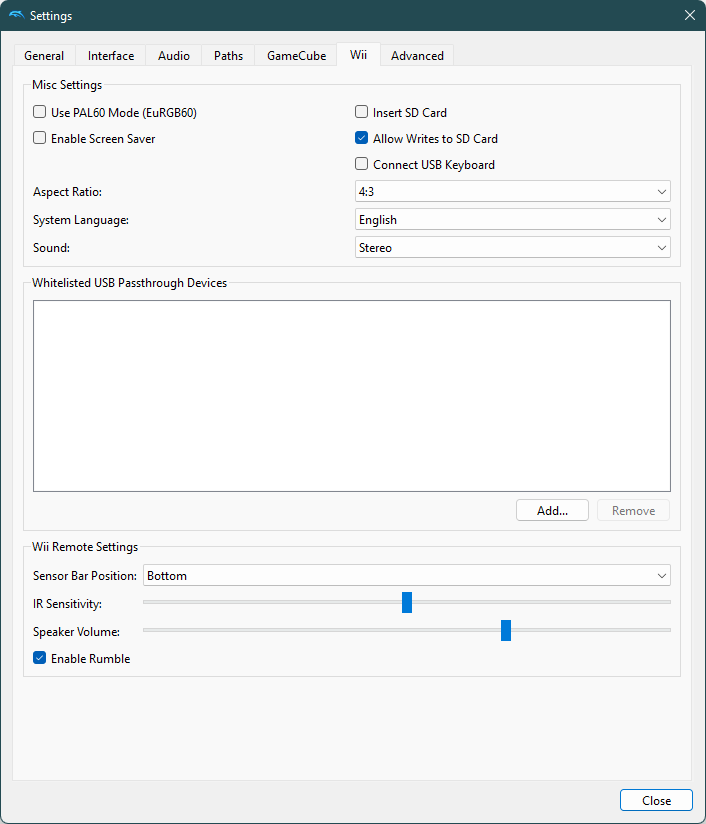Open the Aspect Ratio dropdown
The width and height of the screenshot is (706, 824).
coord(513,191)
